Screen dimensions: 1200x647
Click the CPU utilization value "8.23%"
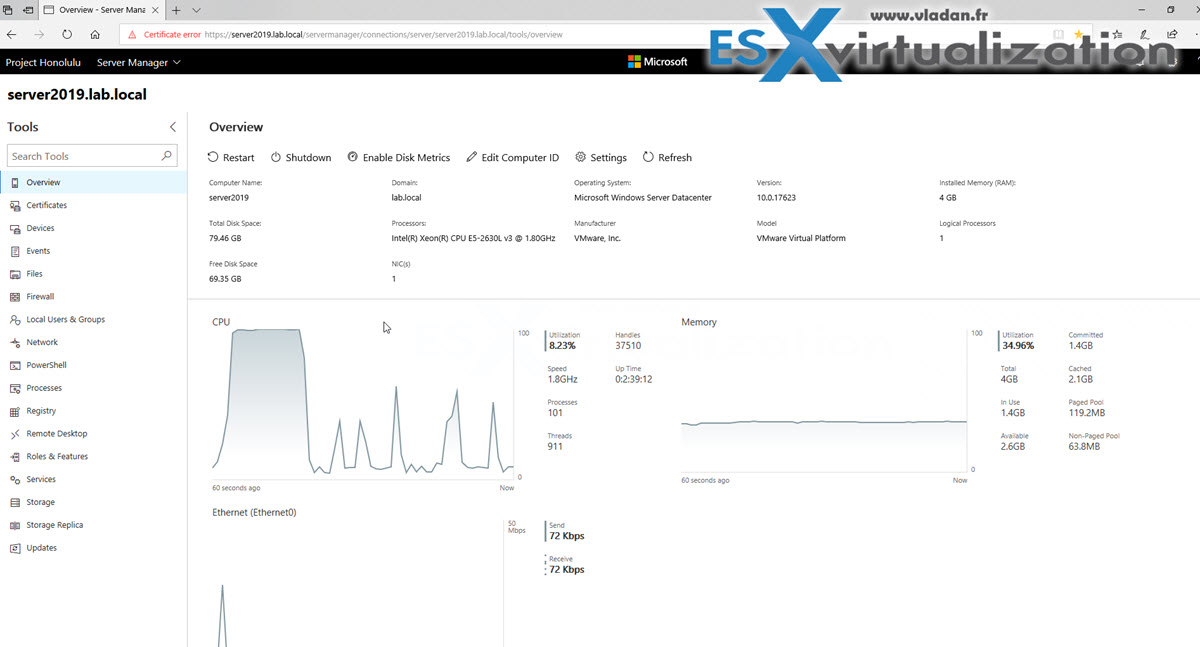coord(563,346)
